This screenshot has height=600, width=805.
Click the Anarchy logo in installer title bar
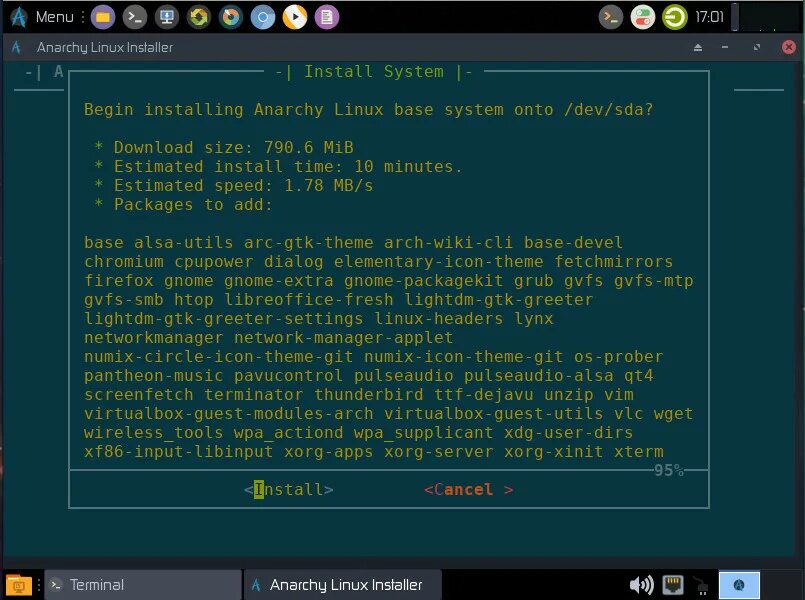coord(16,47)
